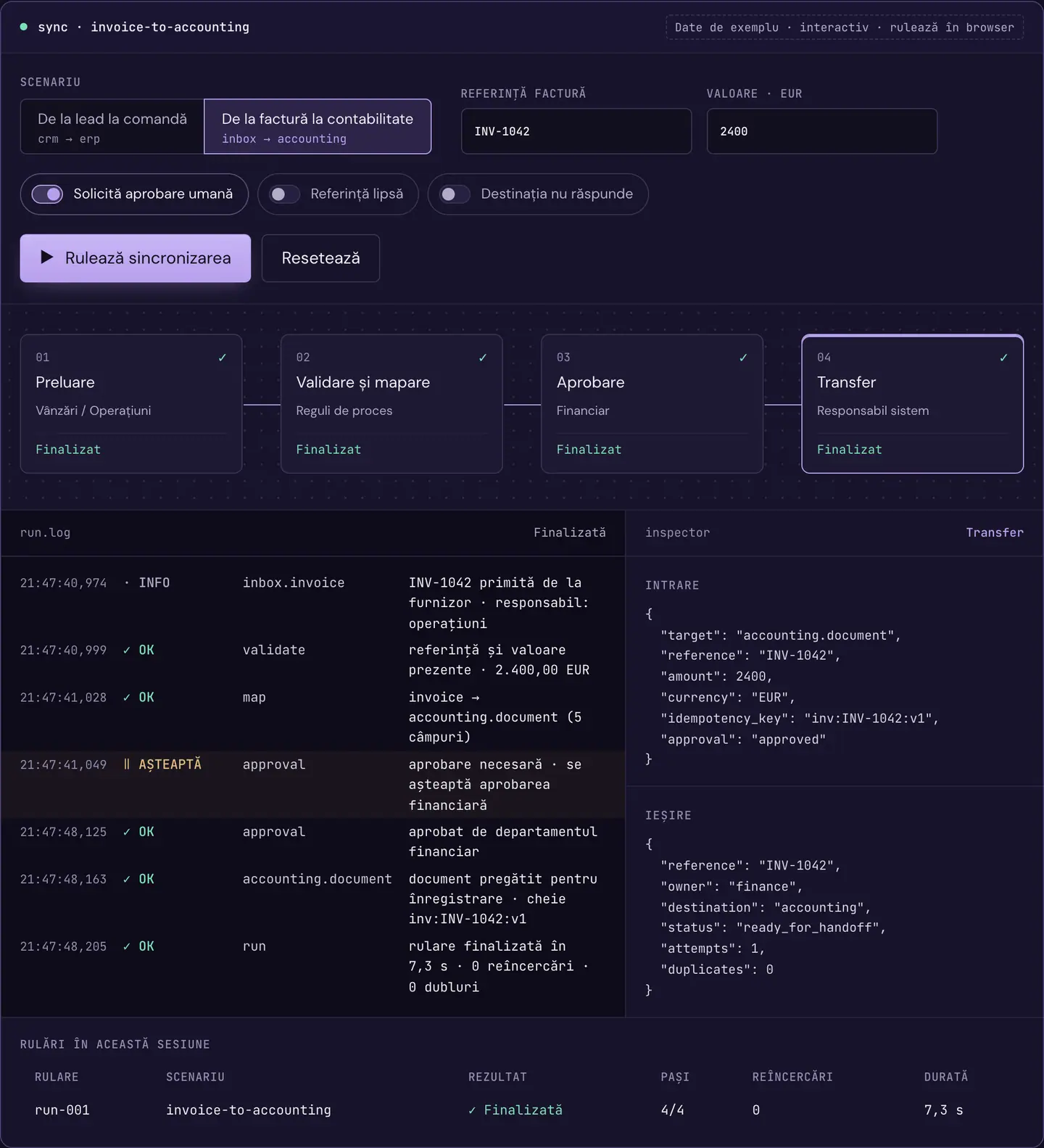
Task: Click the checkmark on the Aprobare step card
Action: pos(743,358)
